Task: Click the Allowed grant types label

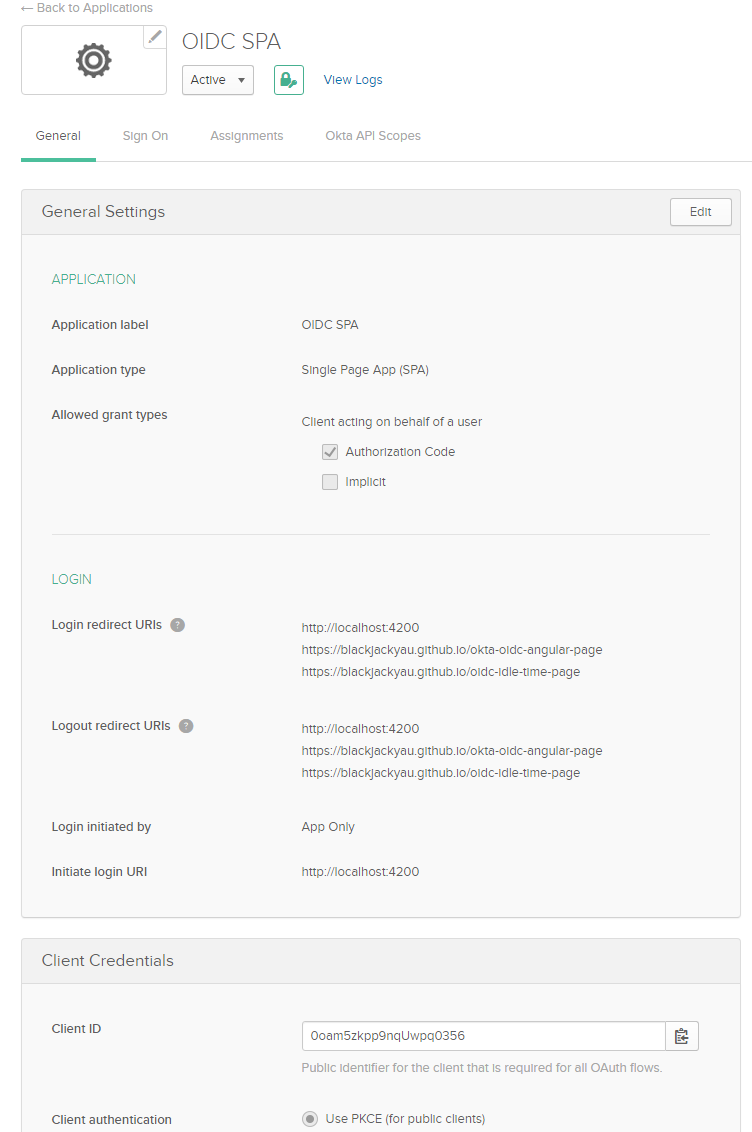Action: pyautogui.click(x=110, y=415)
